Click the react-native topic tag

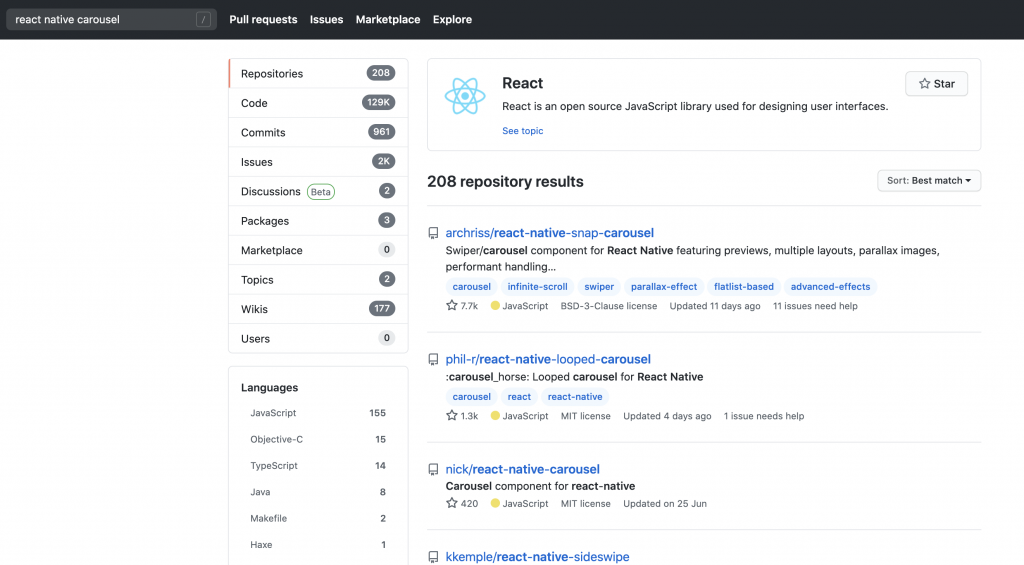tap(575, 396)
